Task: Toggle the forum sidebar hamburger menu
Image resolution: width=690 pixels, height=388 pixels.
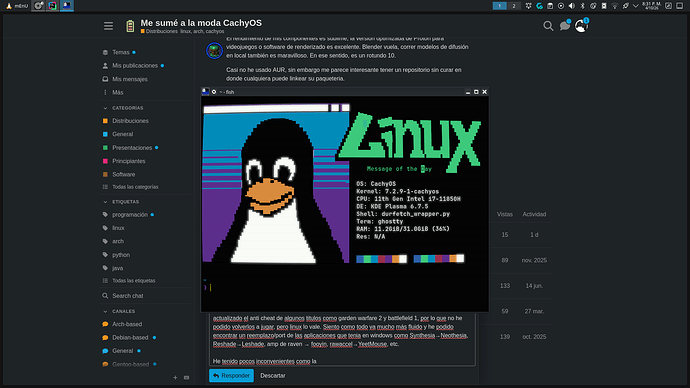Action: pos(108,26)
